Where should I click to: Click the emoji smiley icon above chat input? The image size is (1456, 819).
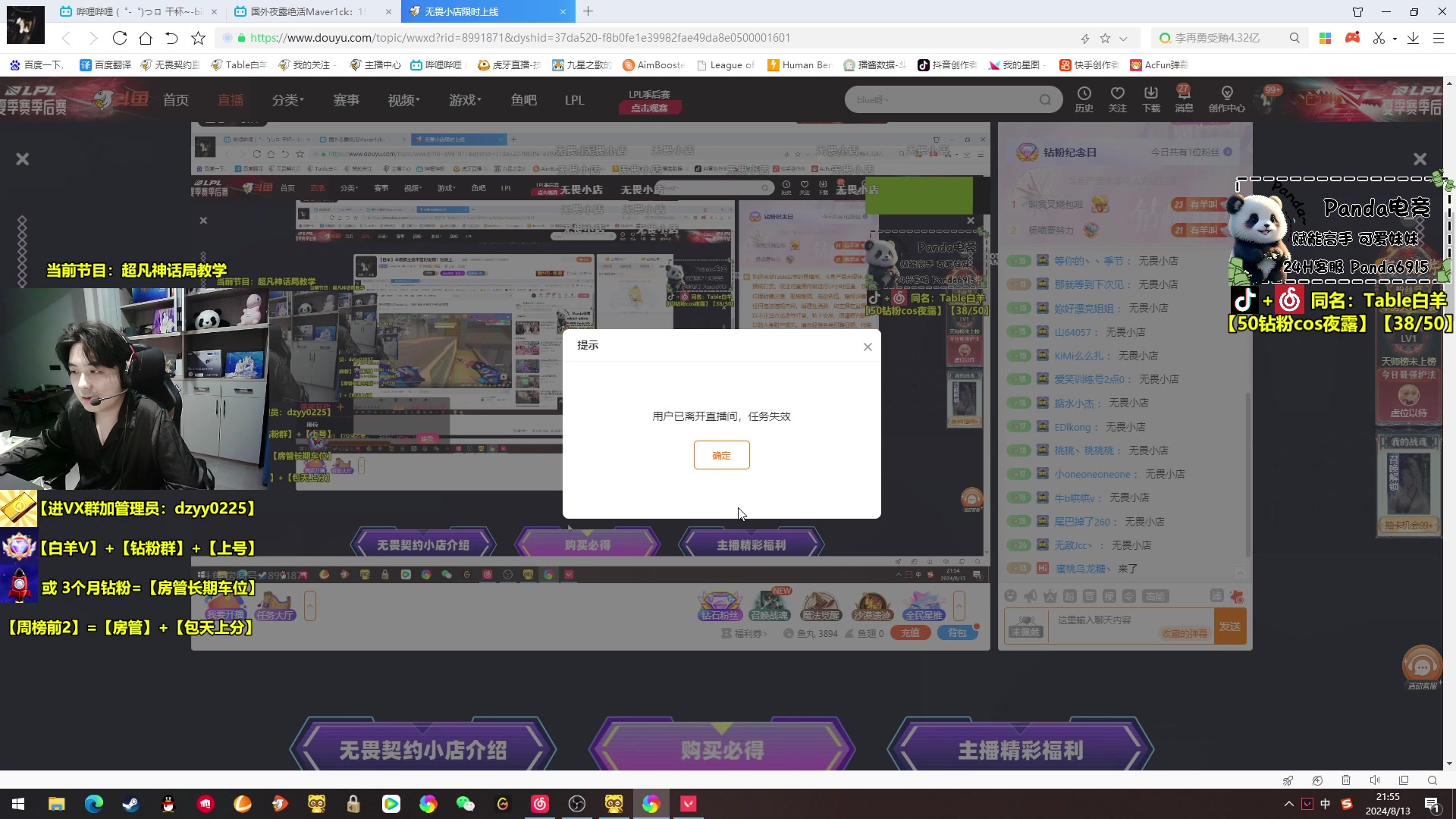[1011, 596]
